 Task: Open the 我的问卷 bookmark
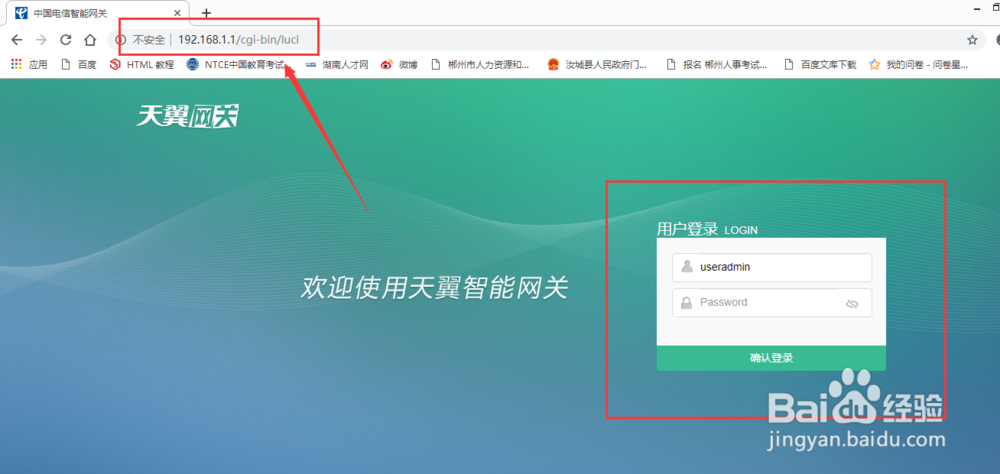point(919,64)
